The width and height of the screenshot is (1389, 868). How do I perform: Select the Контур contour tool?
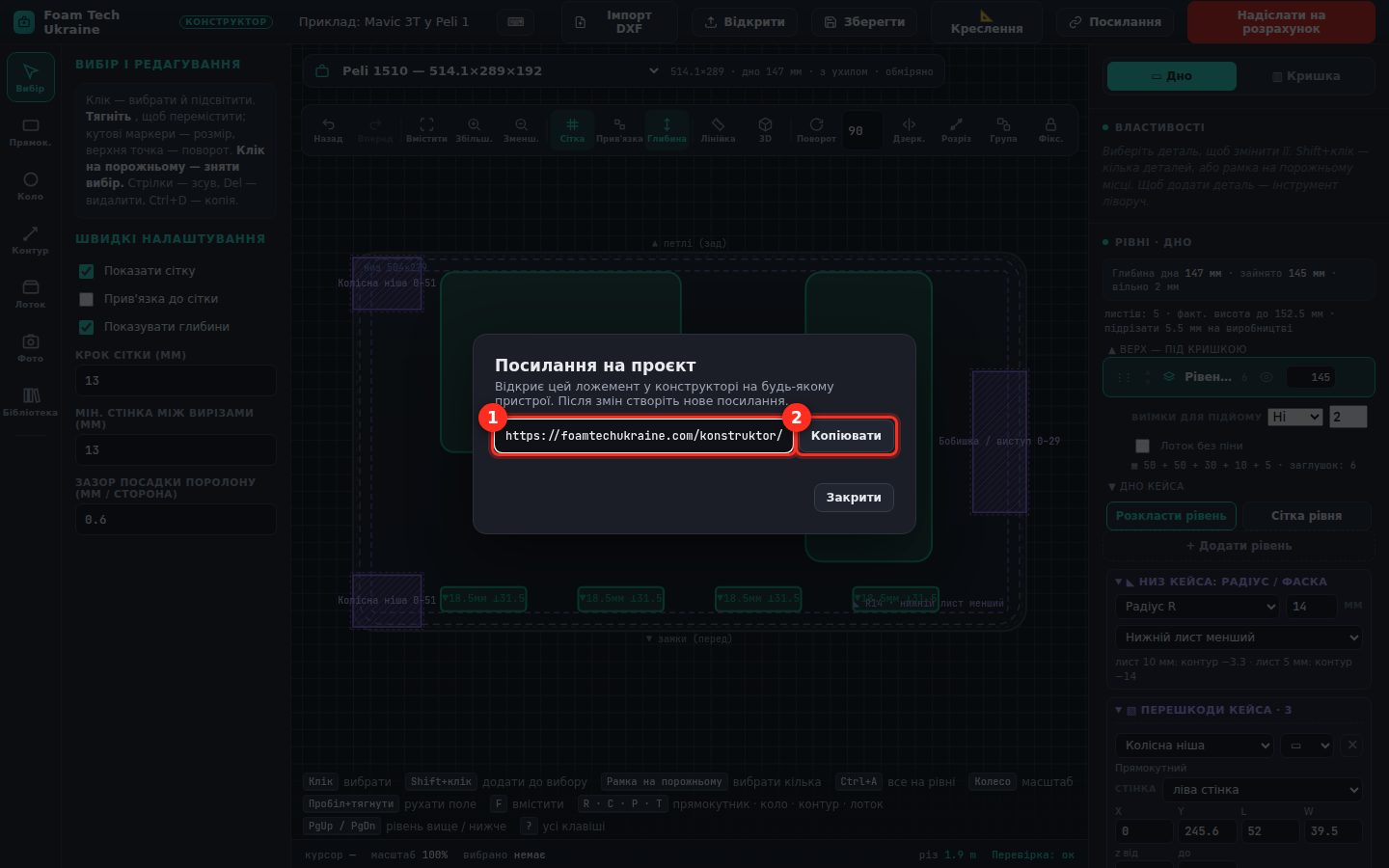coord(30,240)
